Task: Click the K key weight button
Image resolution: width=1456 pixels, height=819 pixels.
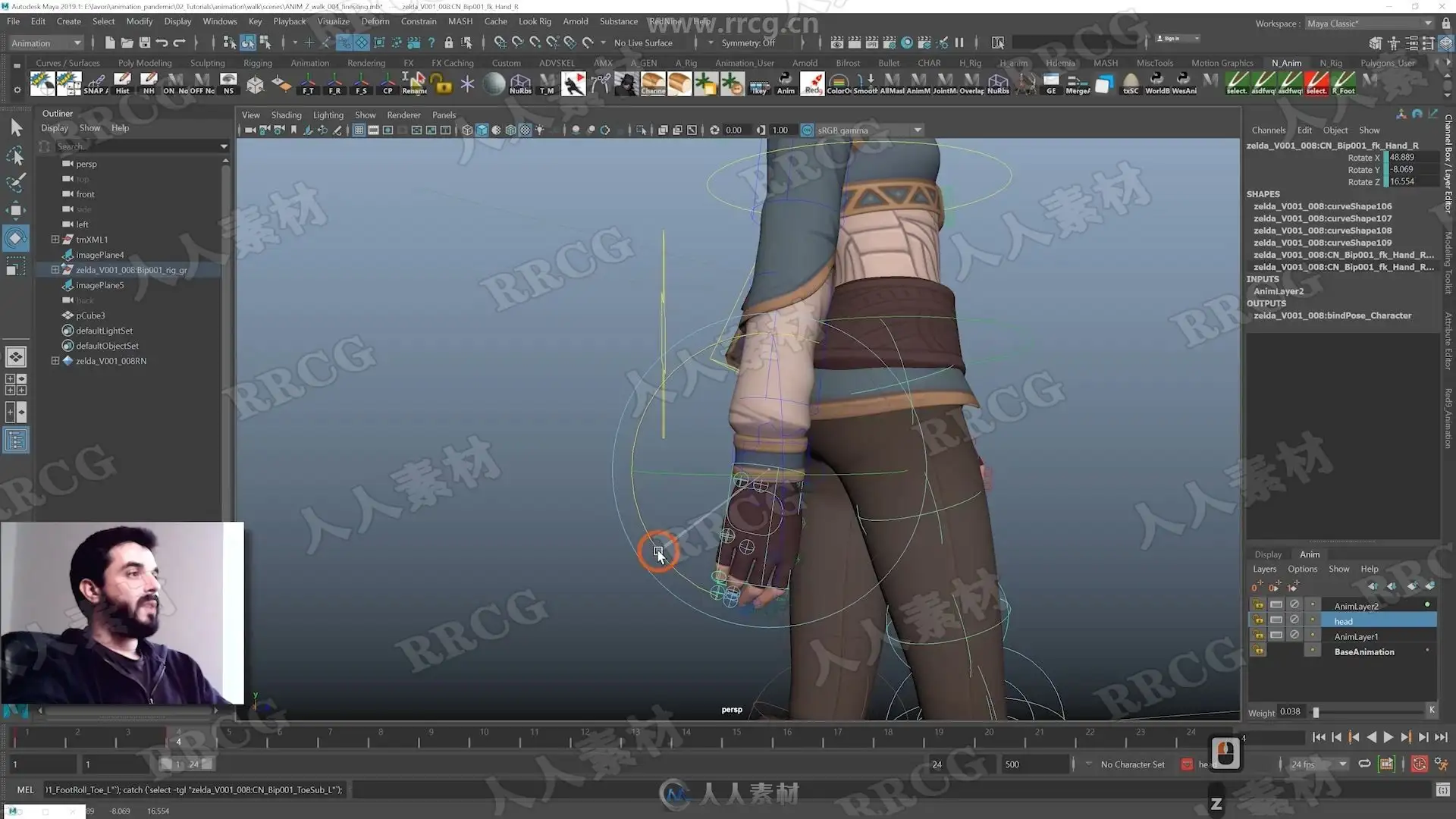Action: 1431,711
